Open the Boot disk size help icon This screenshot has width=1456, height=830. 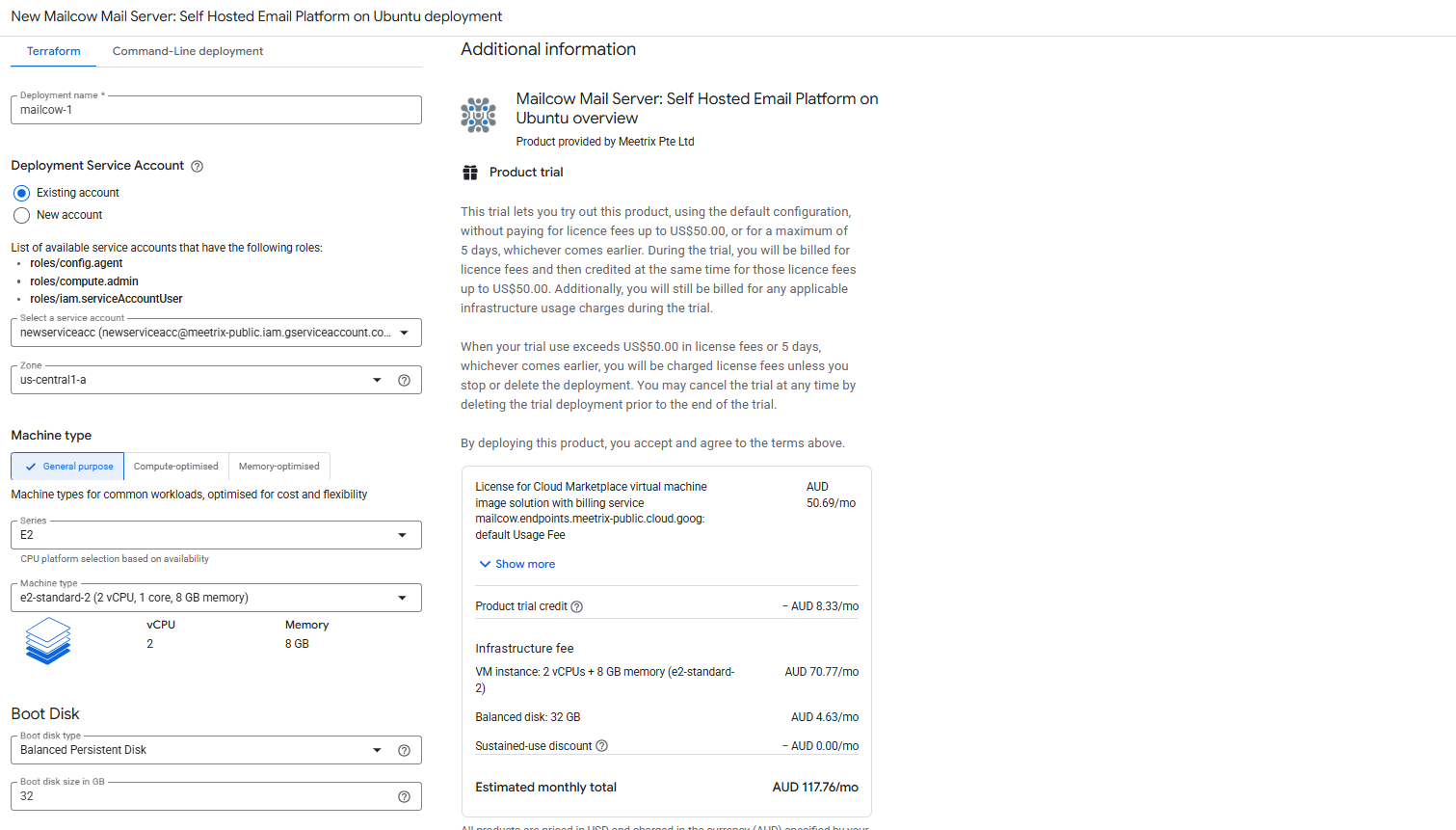404,796
